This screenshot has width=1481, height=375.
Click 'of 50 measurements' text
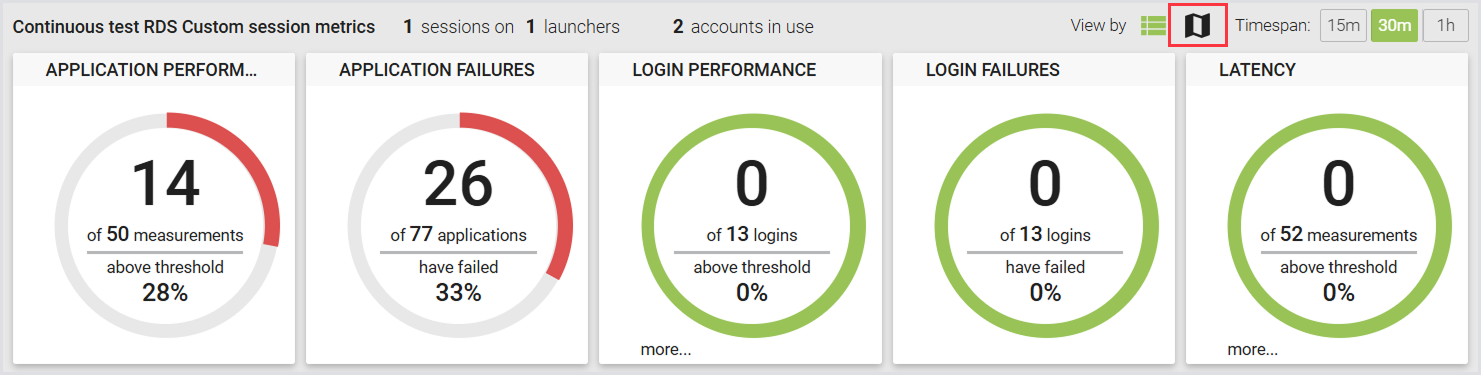[x=165, y=235]
